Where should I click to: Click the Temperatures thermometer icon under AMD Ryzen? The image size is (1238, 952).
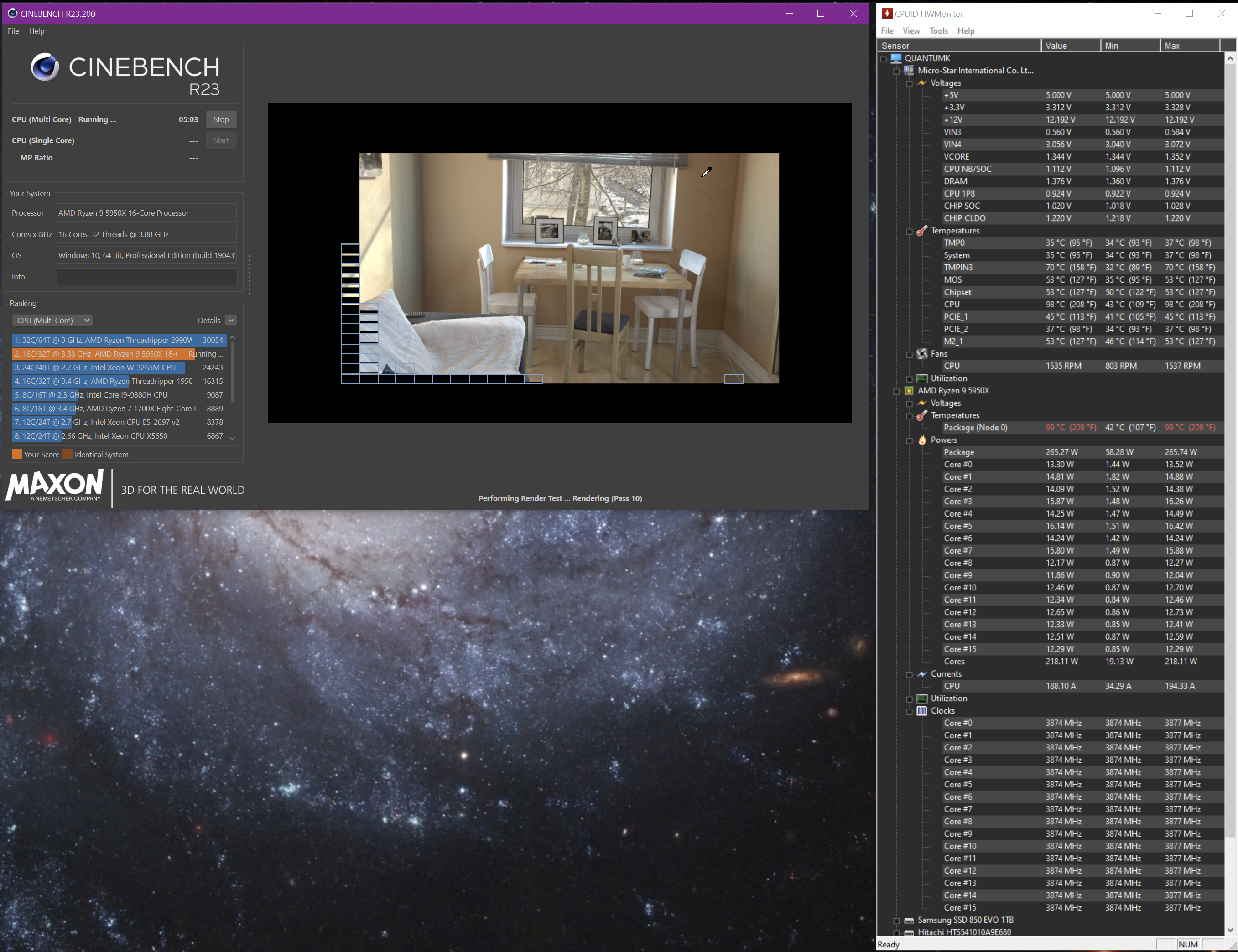click(922, 415)
